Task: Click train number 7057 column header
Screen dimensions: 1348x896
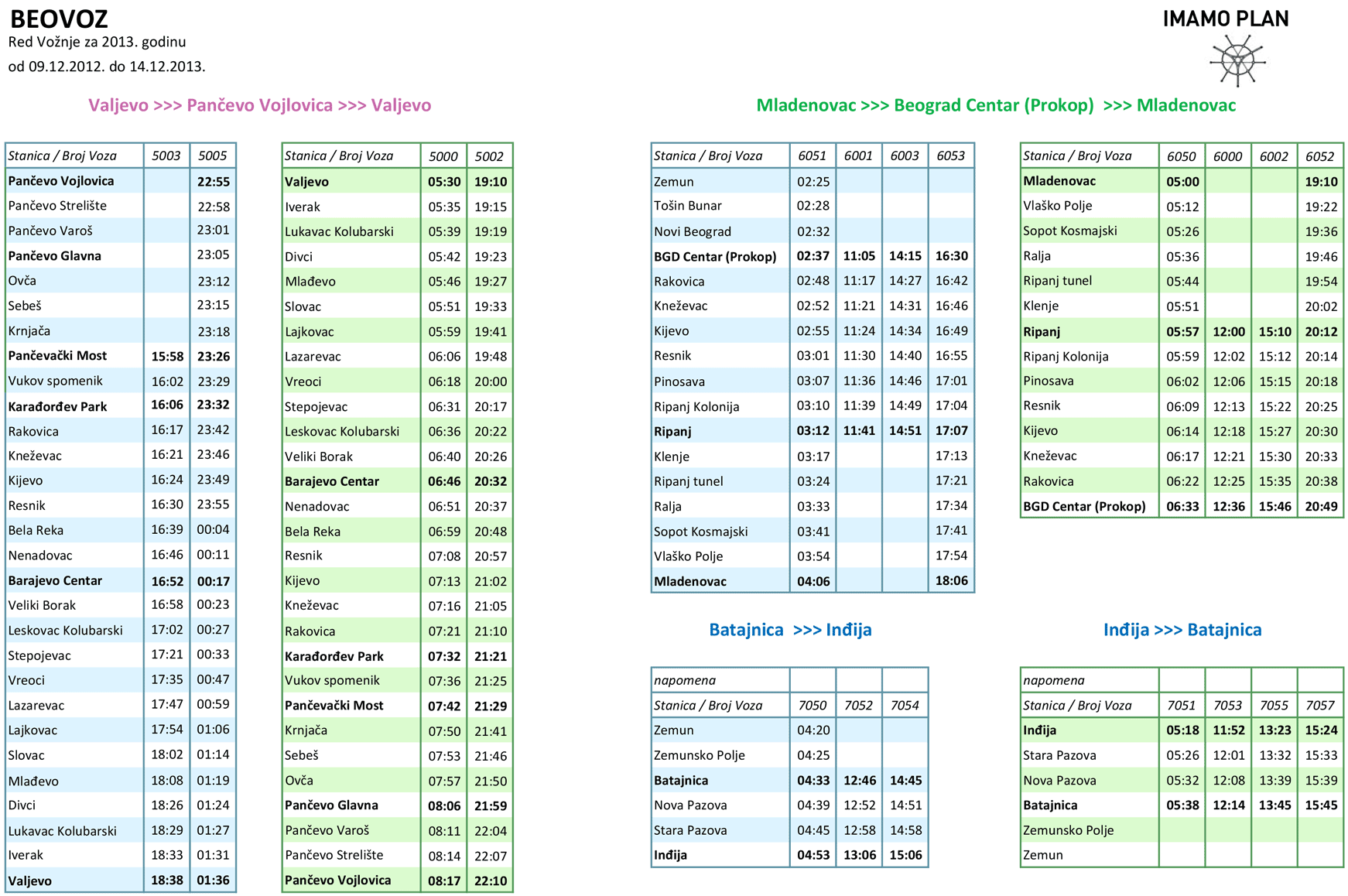Action: (x=1320, y=705)
